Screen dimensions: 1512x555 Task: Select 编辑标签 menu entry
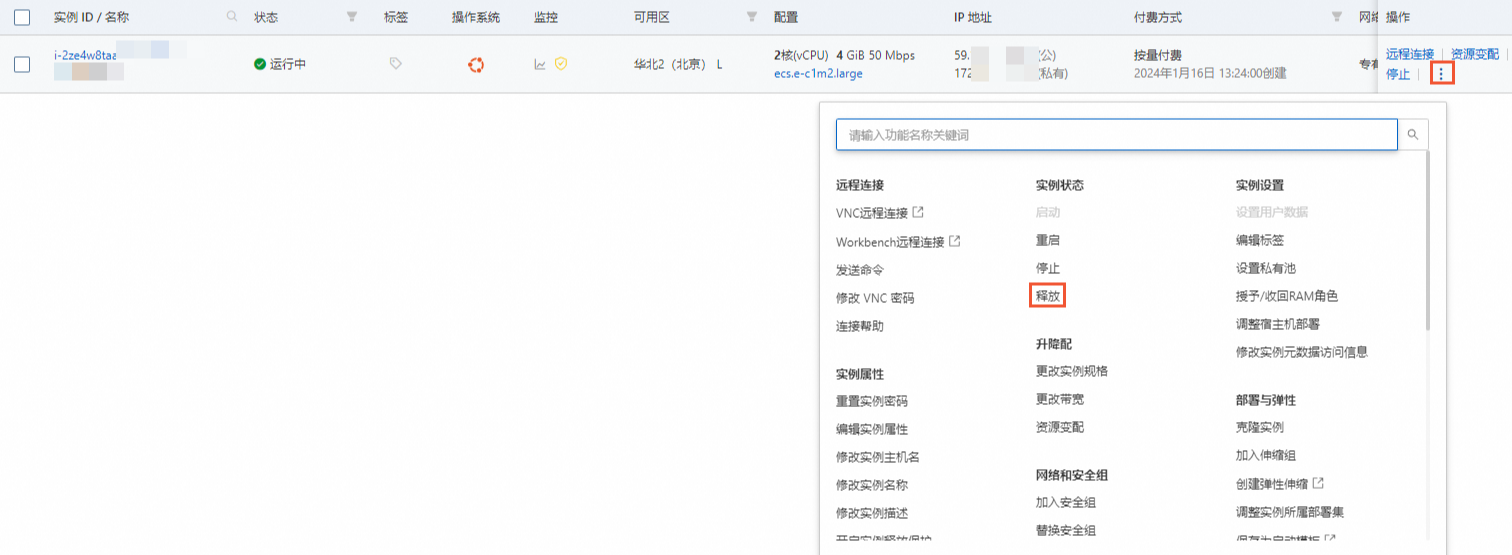point(1260,240)
